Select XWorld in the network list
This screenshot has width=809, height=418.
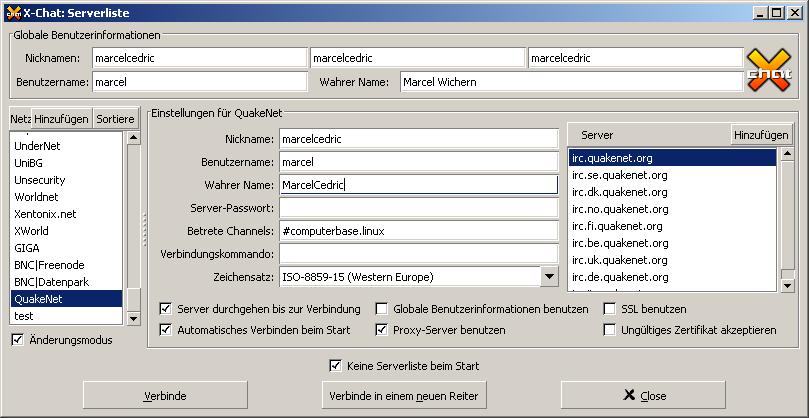click(x=67, y=231)
